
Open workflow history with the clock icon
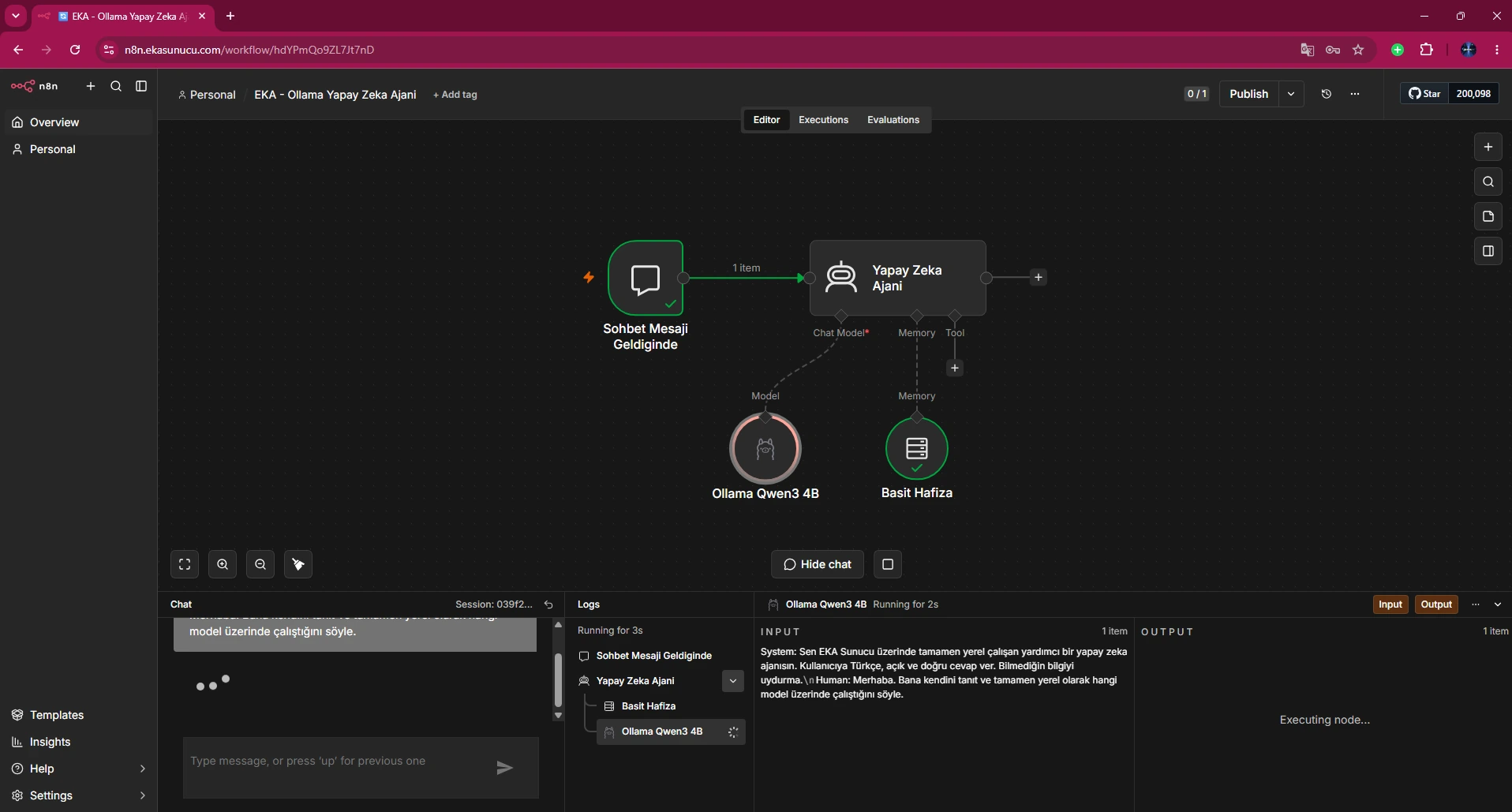pyautogui.click(x=1327, y=94)
